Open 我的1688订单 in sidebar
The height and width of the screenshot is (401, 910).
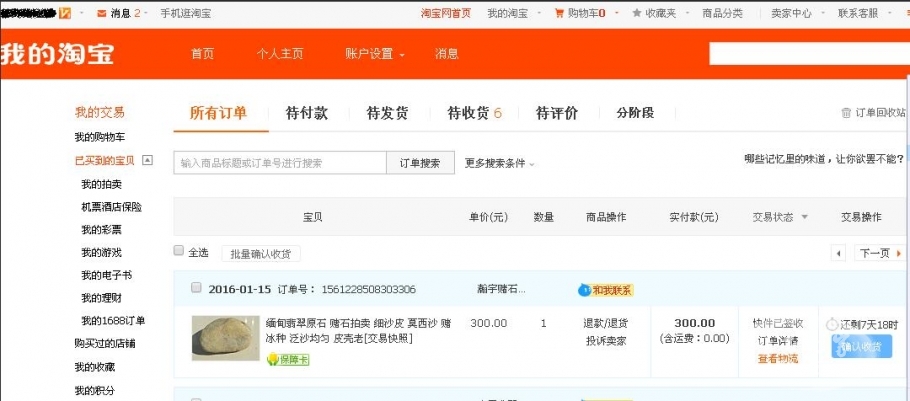pyautogui.click(x=113, y=321)
